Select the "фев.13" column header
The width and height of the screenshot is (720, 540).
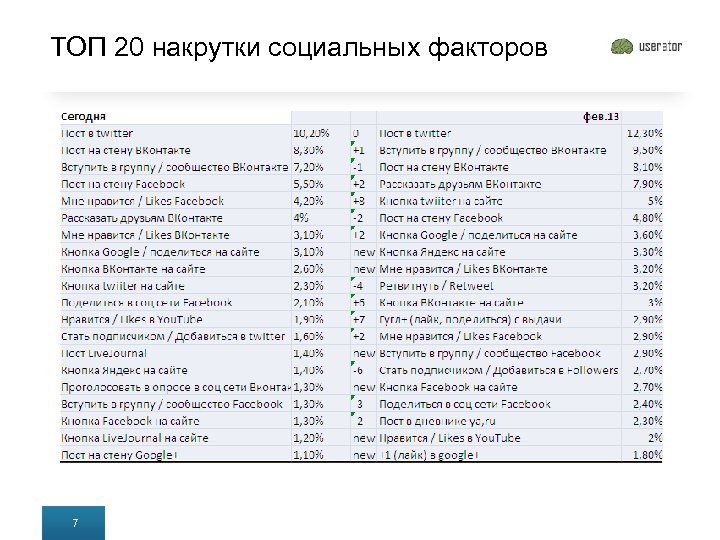point(601,117)
